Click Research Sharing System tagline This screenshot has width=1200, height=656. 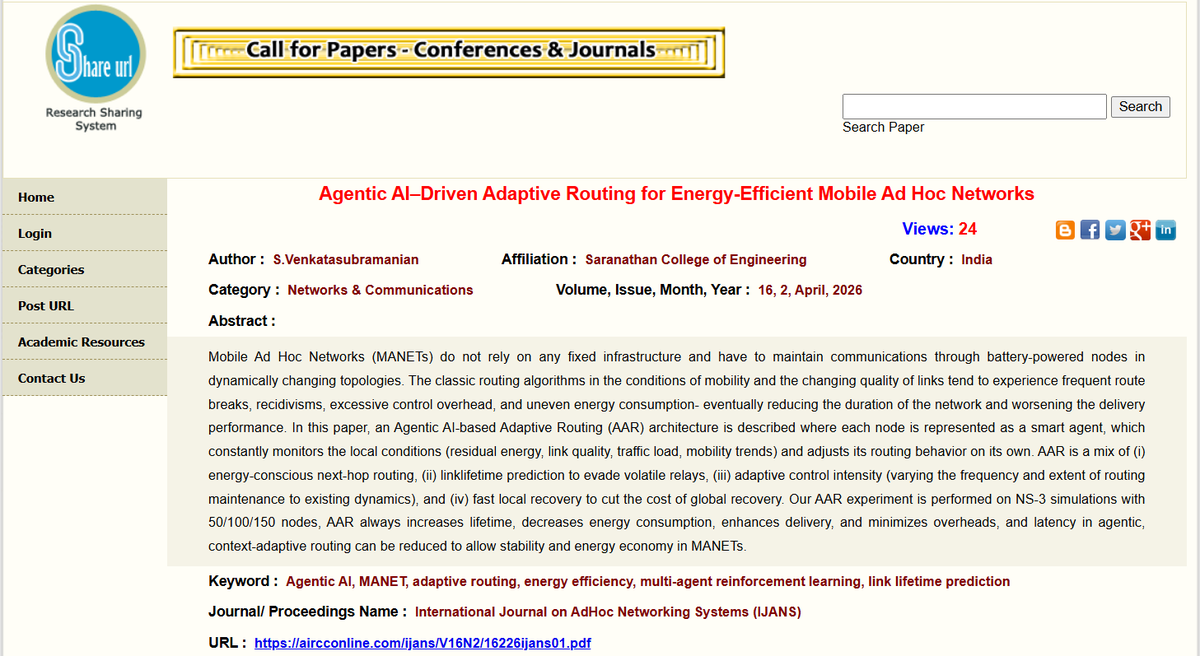click(94, 119)
